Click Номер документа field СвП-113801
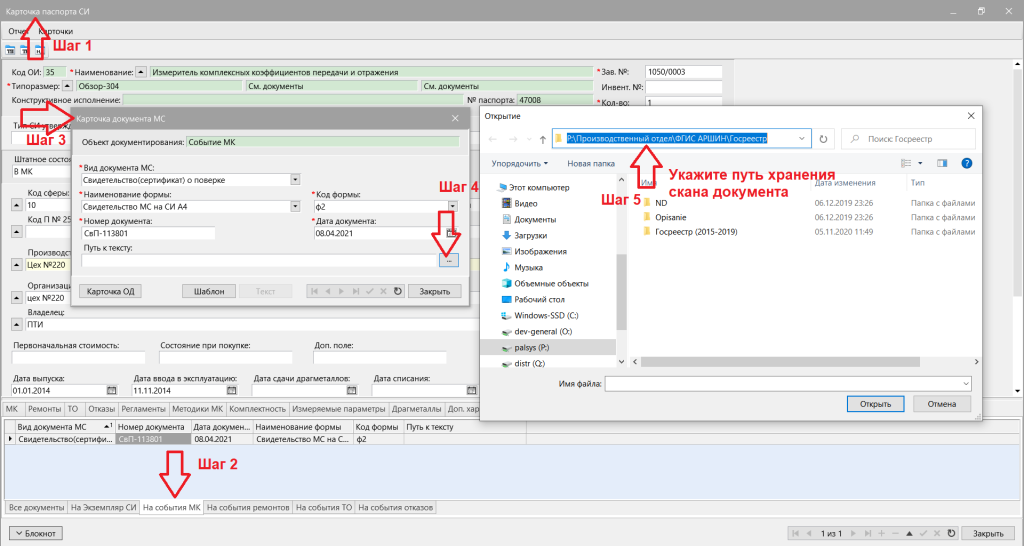The width and height of the screenshot is (1024, 546). (148, 233)
